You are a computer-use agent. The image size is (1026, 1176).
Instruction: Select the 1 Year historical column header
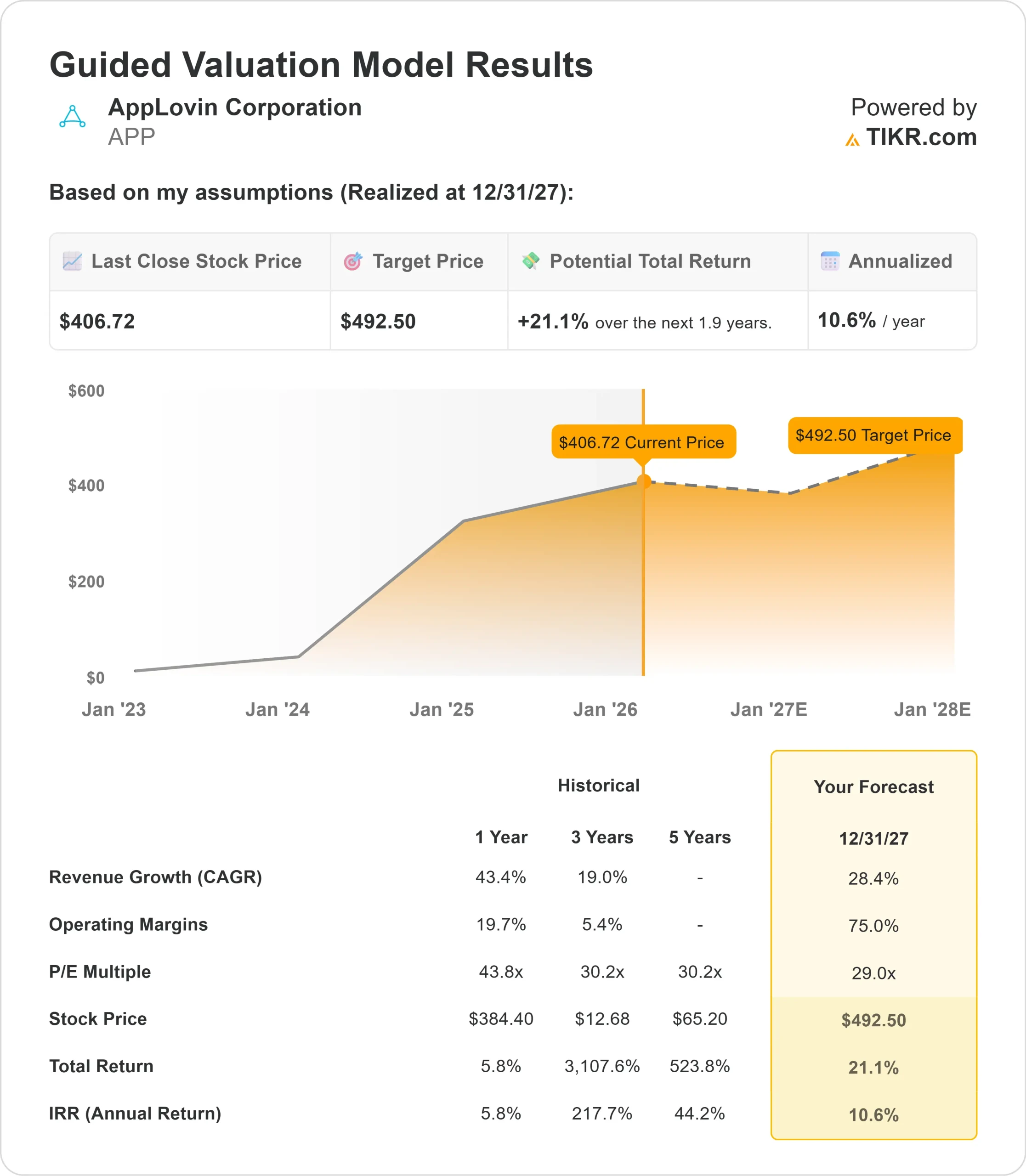(x=501, y=837)
